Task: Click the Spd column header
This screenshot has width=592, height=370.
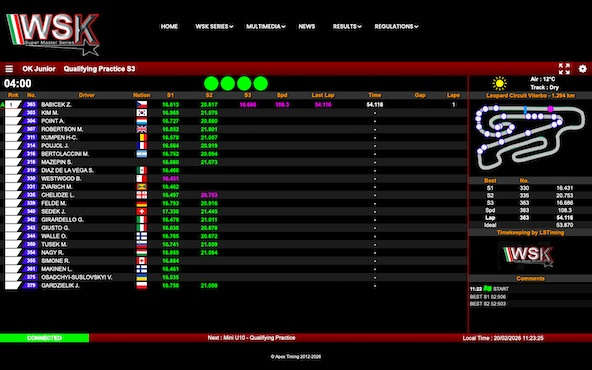Action: click(282, 95)
